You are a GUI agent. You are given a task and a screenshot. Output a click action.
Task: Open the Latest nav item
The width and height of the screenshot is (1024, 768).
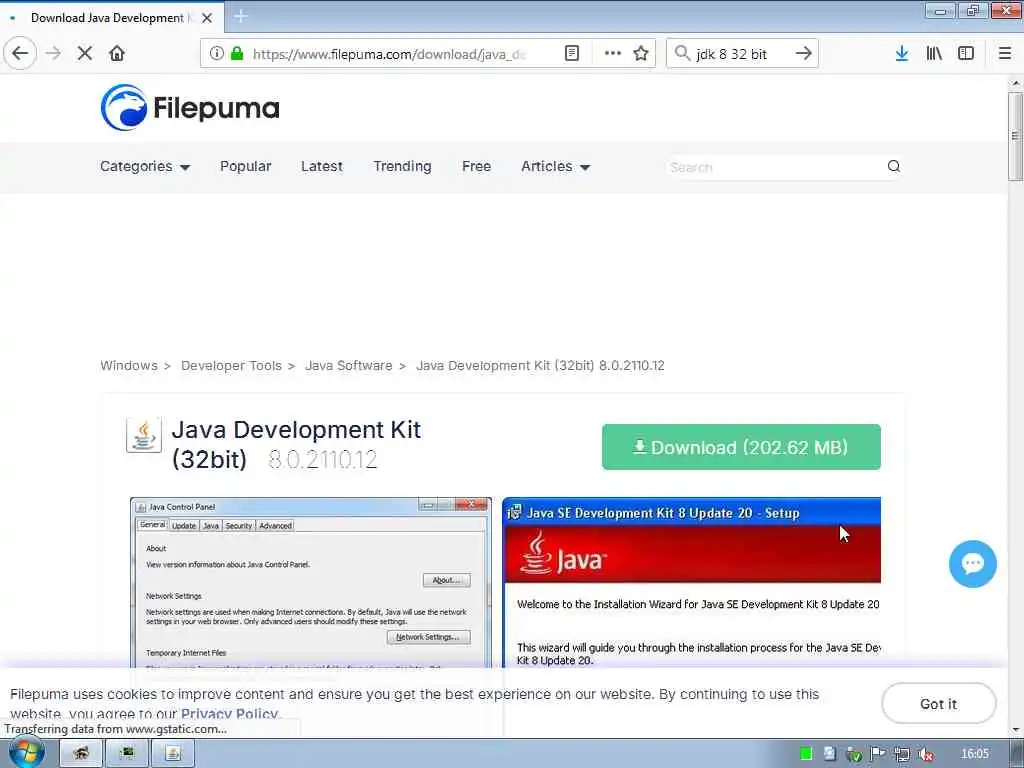pyautogui.click(x=322, y=167)
